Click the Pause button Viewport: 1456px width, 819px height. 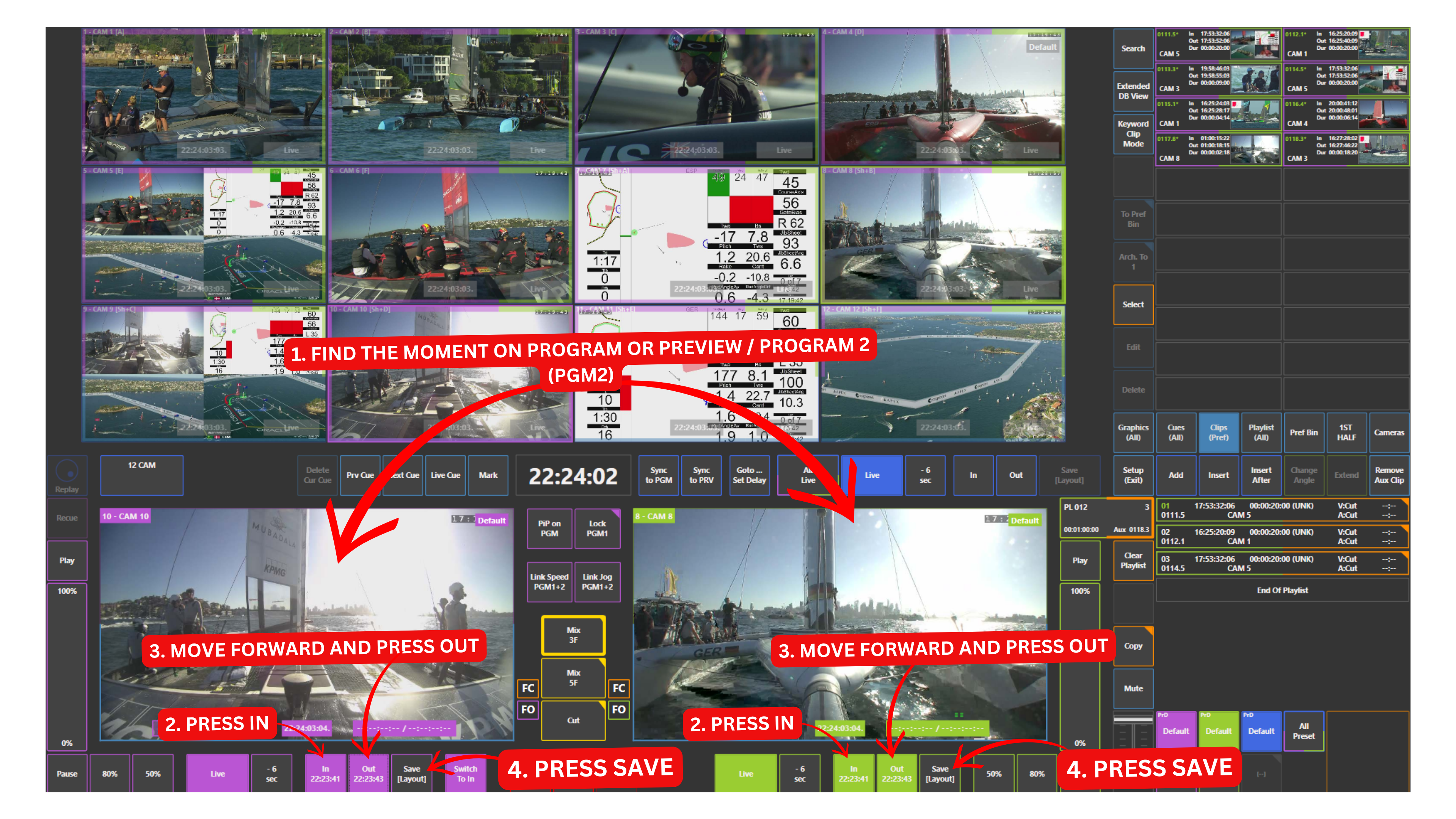pos(67,773)
